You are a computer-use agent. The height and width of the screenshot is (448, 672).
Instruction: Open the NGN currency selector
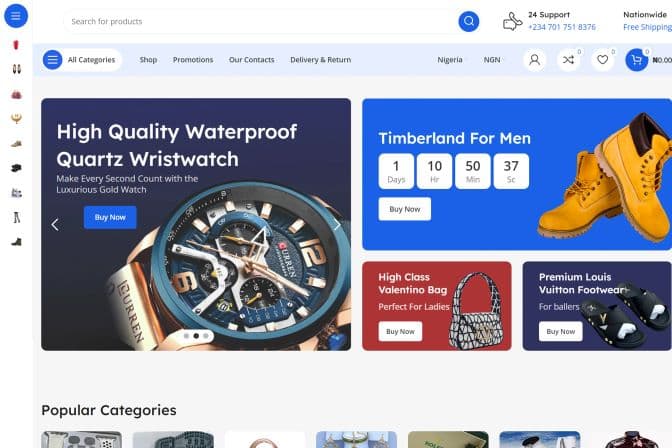click(492, 60)
